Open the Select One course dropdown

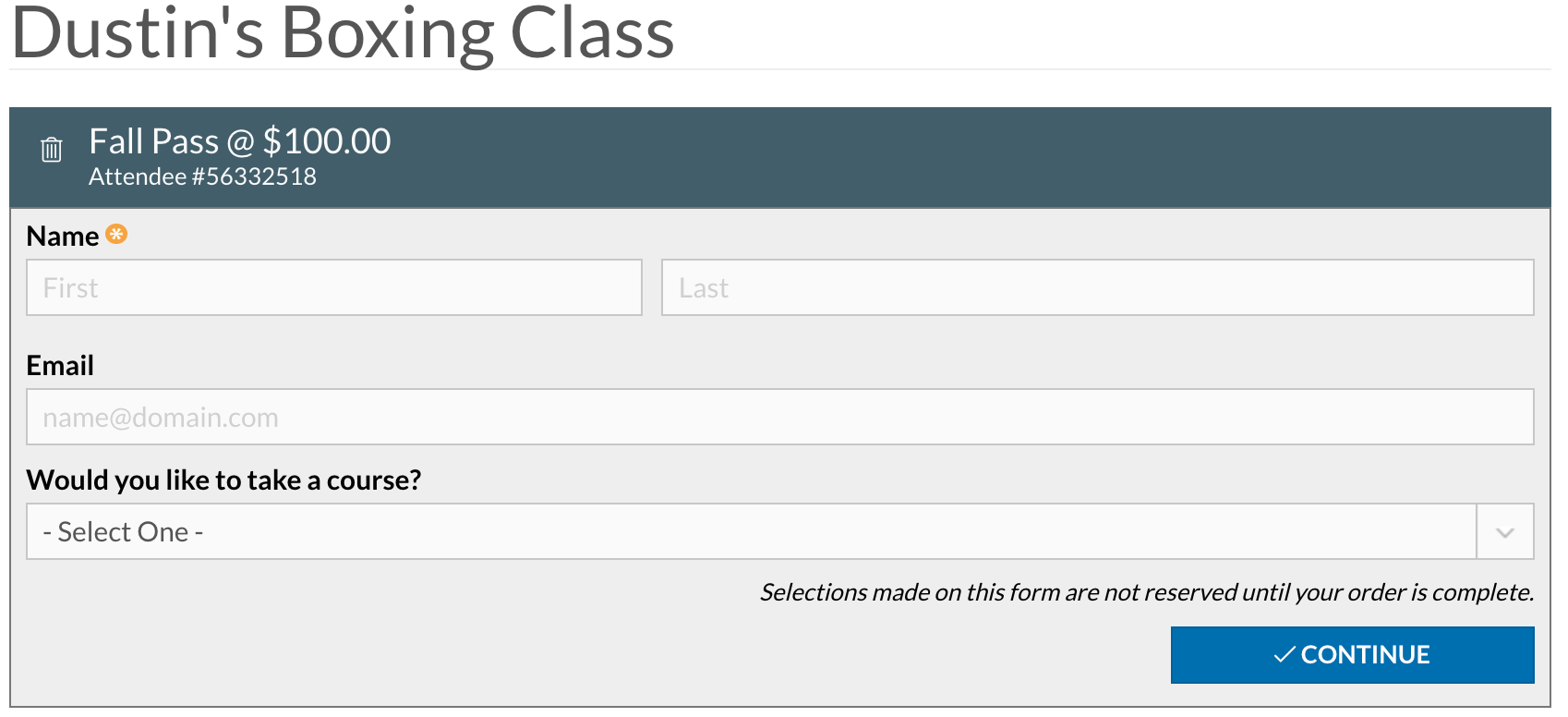[x=780, y=531]
